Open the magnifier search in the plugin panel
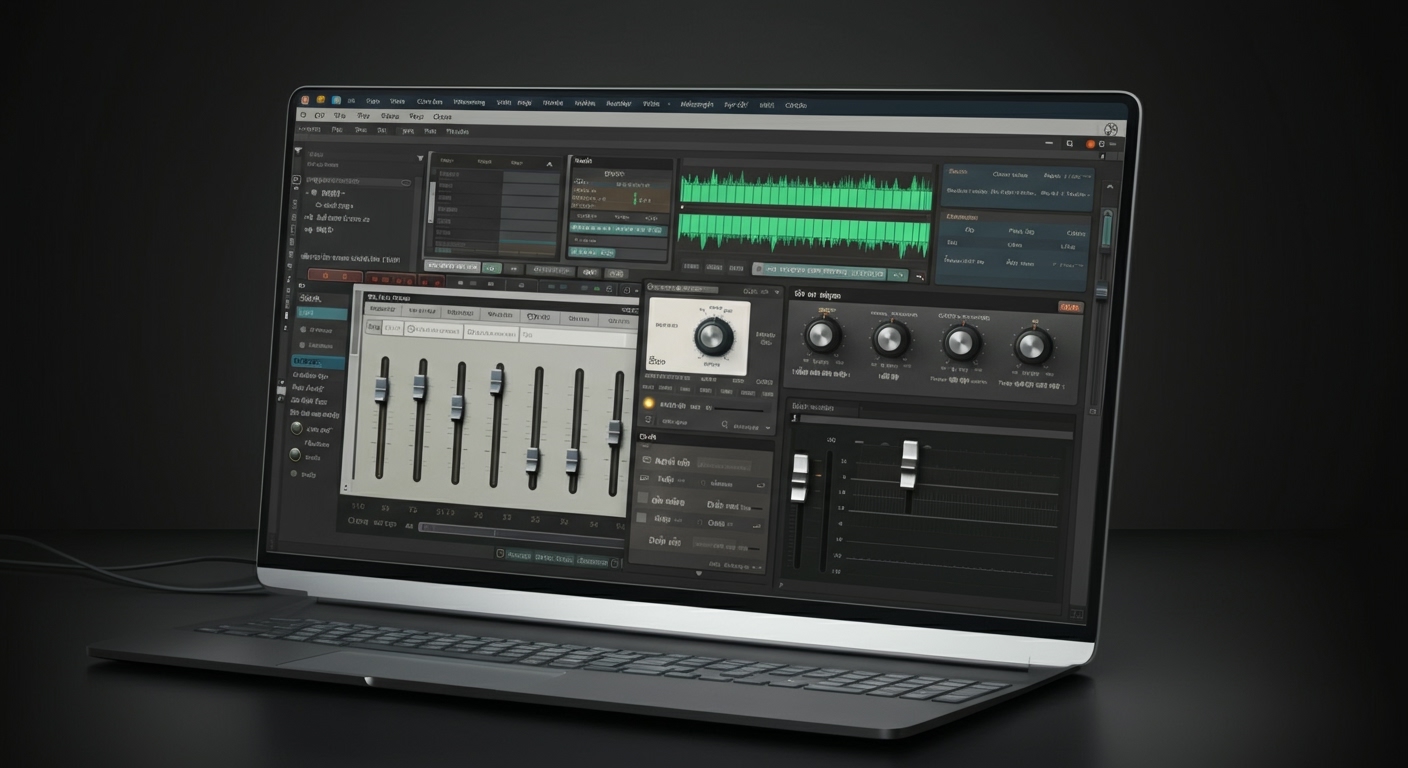 724,425
